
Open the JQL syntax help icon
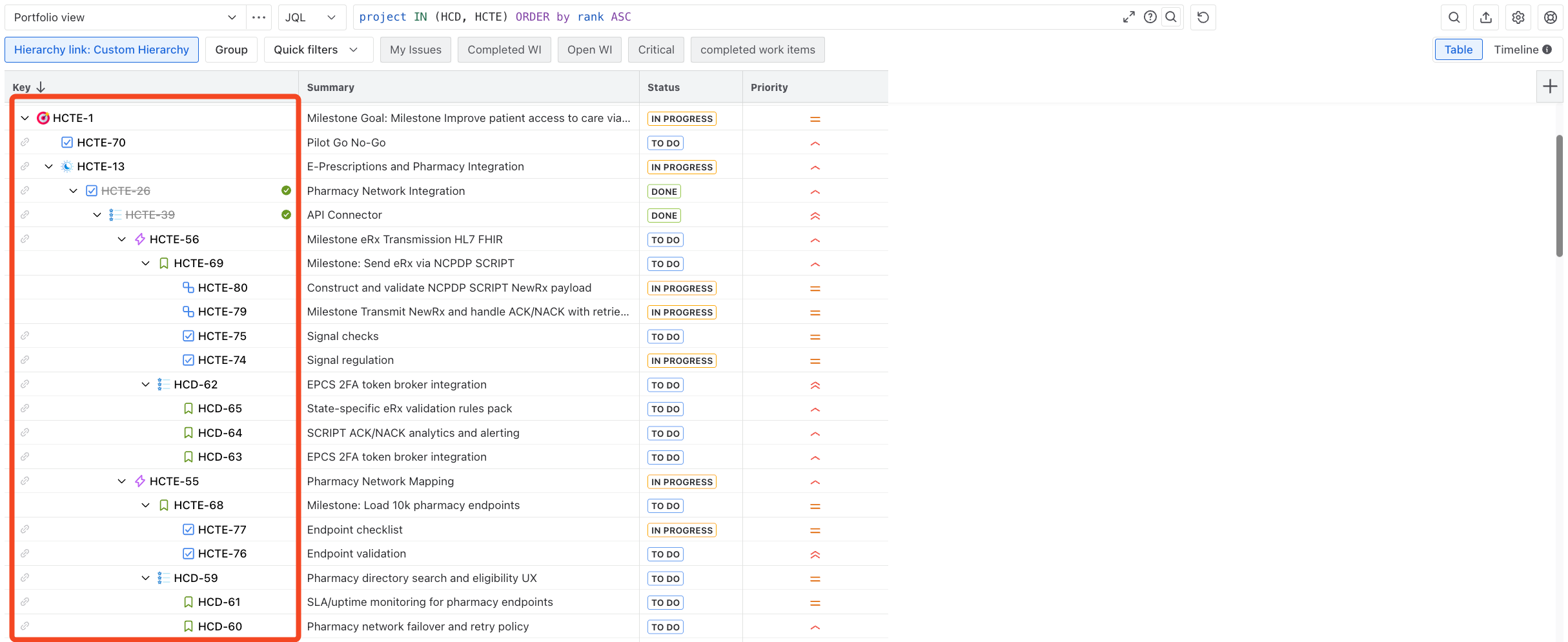point(1150,17)
